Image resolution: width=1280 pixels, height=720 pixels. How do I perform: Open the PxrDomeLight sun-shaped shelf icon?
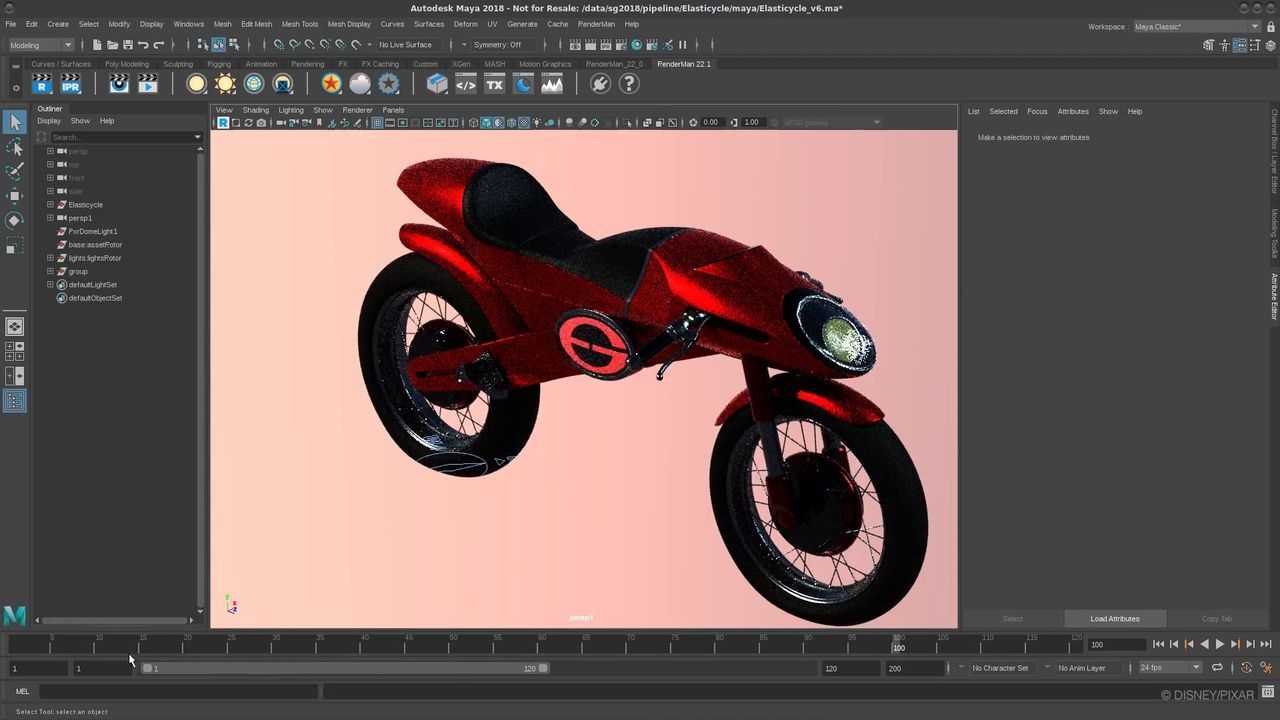pyautogui.click(x=225, y=84)
